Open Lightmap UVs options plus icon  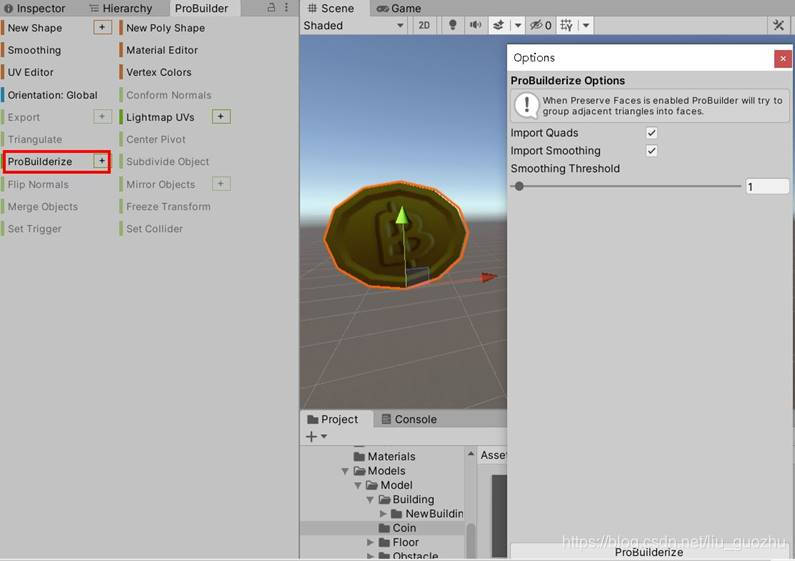(x=221, y=117)
